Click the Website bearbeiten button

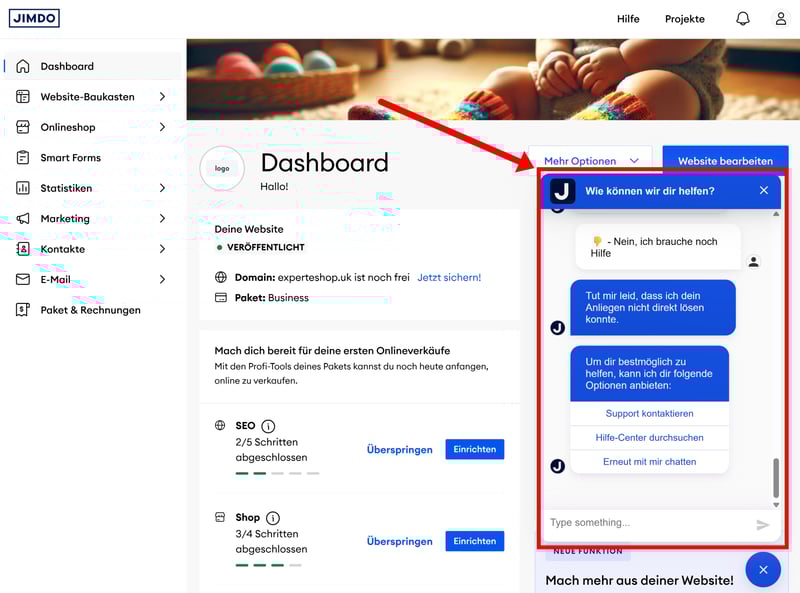click(725, 161)
